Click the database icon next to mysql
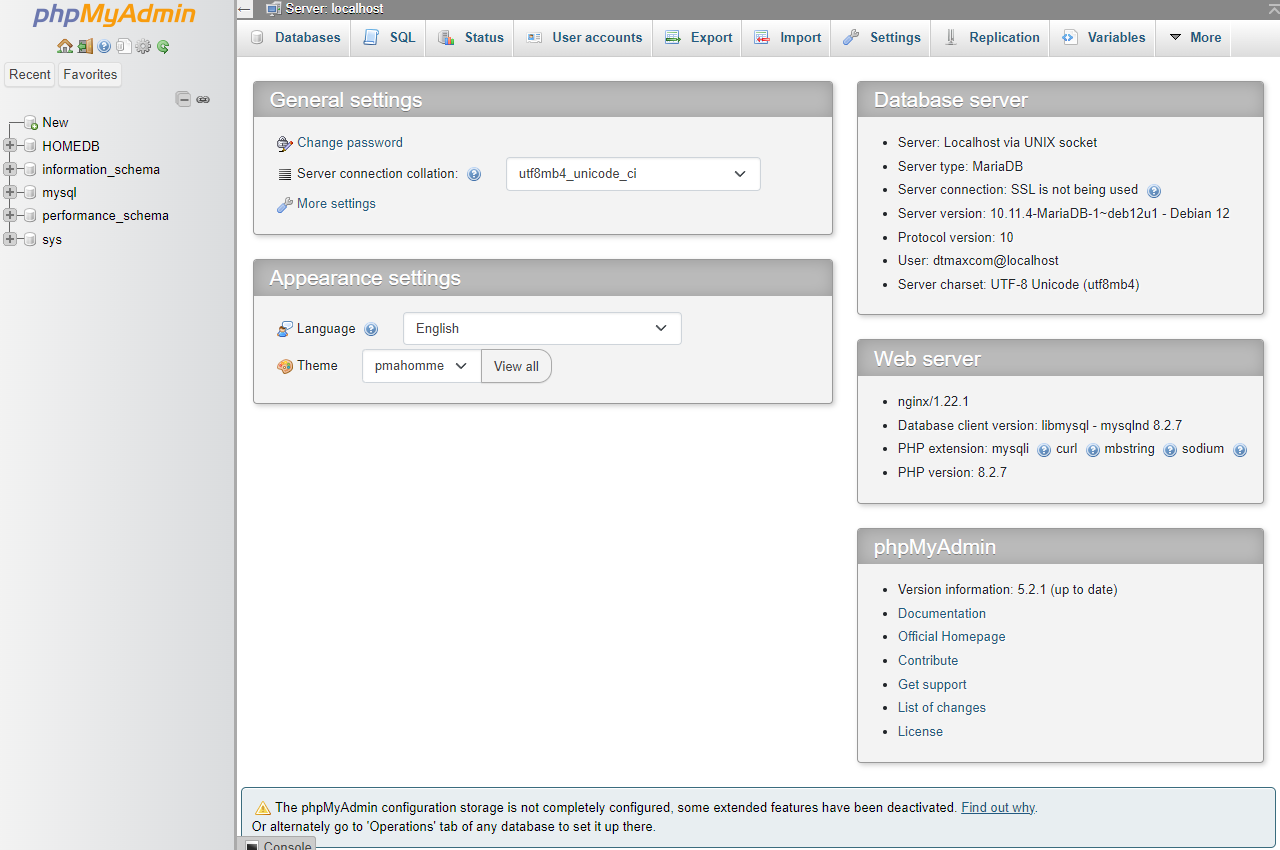The width and height of the screenshot is (1280, 850). coord(30,193)
